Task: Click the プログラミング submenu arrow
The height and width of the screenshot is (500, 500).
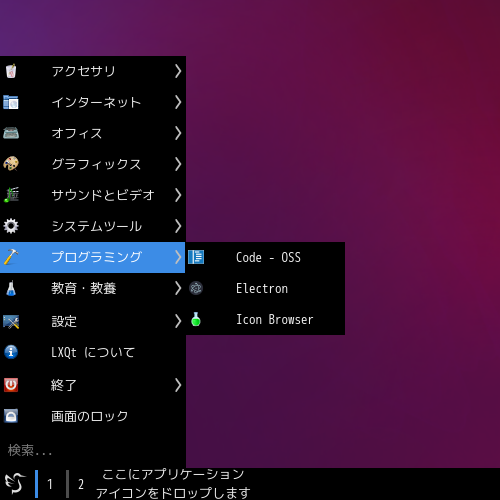Action: point(178,257)
